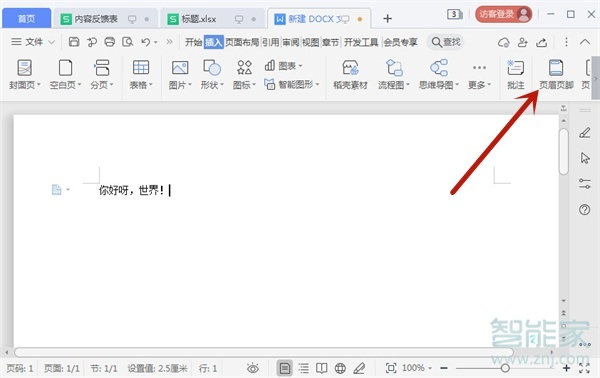Screen dimensions: 600x378
Task: Insert a blank page (空白页)
Action: [x=65, y=75]
